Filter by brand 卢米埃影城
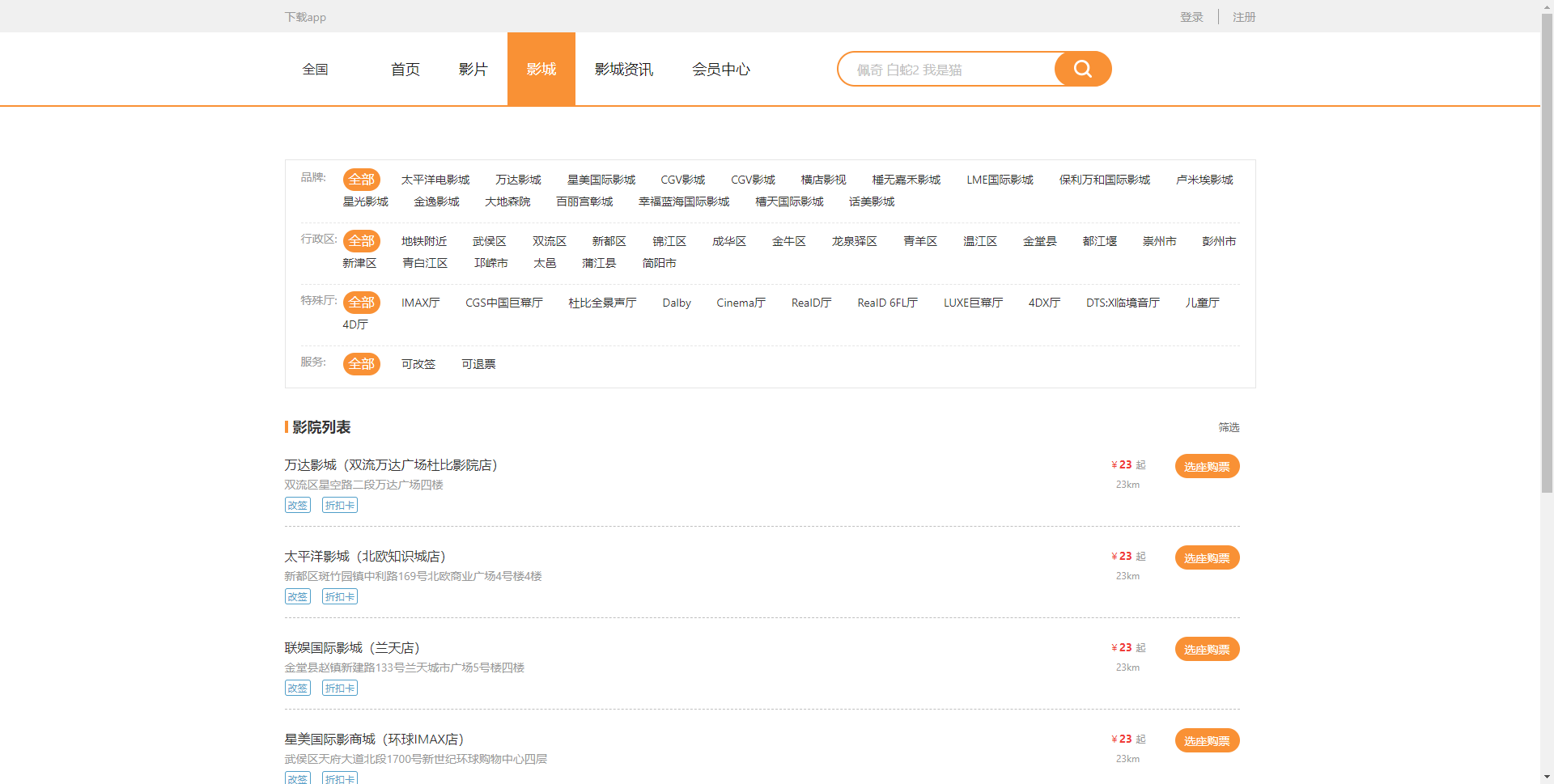The width and height of the screenshot is (1554, 784). [1204, 180]
